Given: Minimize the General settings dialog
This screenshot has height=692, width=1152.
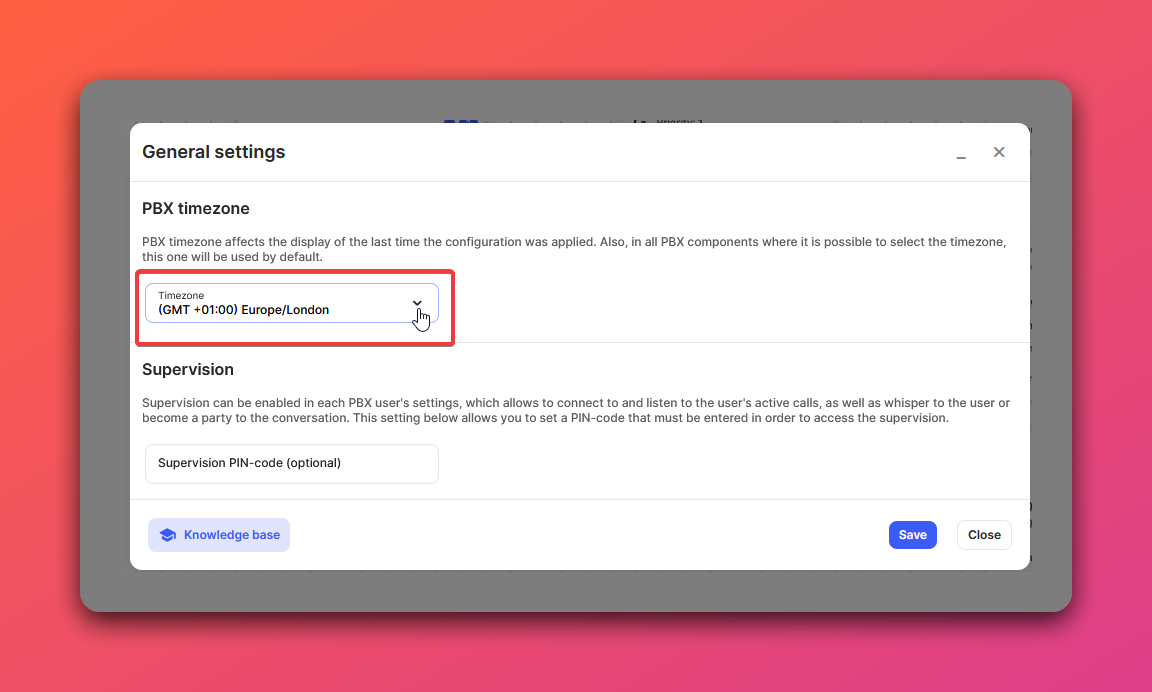Looking at the screenshot, I should coord(961,153).
